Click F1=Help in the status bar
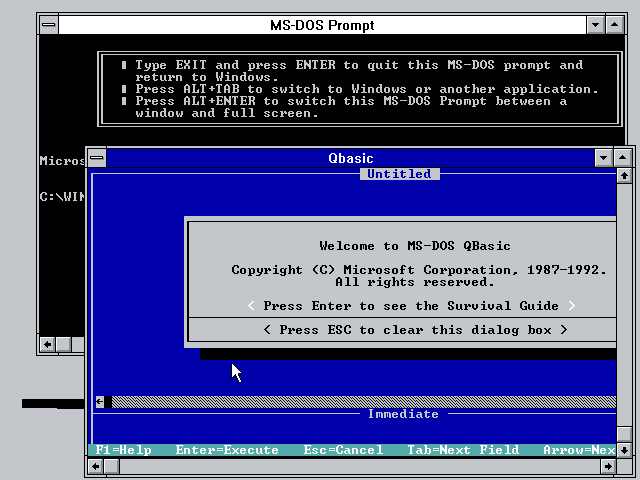640x480 pixels. tap(124, 450)
